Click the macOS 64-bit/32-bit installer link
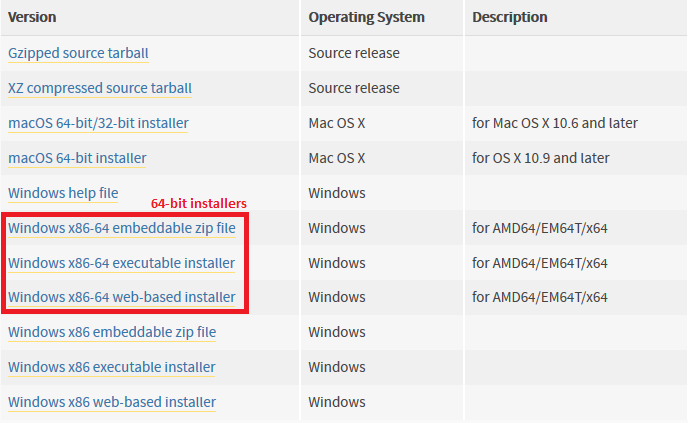 pyautogui.click(x=98, y=123)
